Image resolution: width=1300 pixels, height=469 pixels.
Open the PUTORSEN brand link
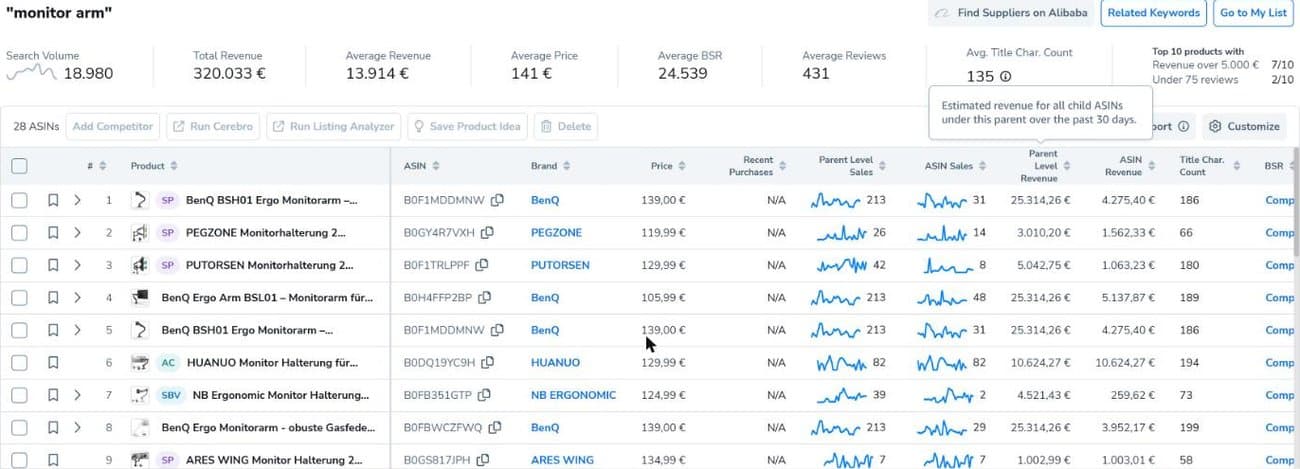pyautogui.click(x=560, y=265)
